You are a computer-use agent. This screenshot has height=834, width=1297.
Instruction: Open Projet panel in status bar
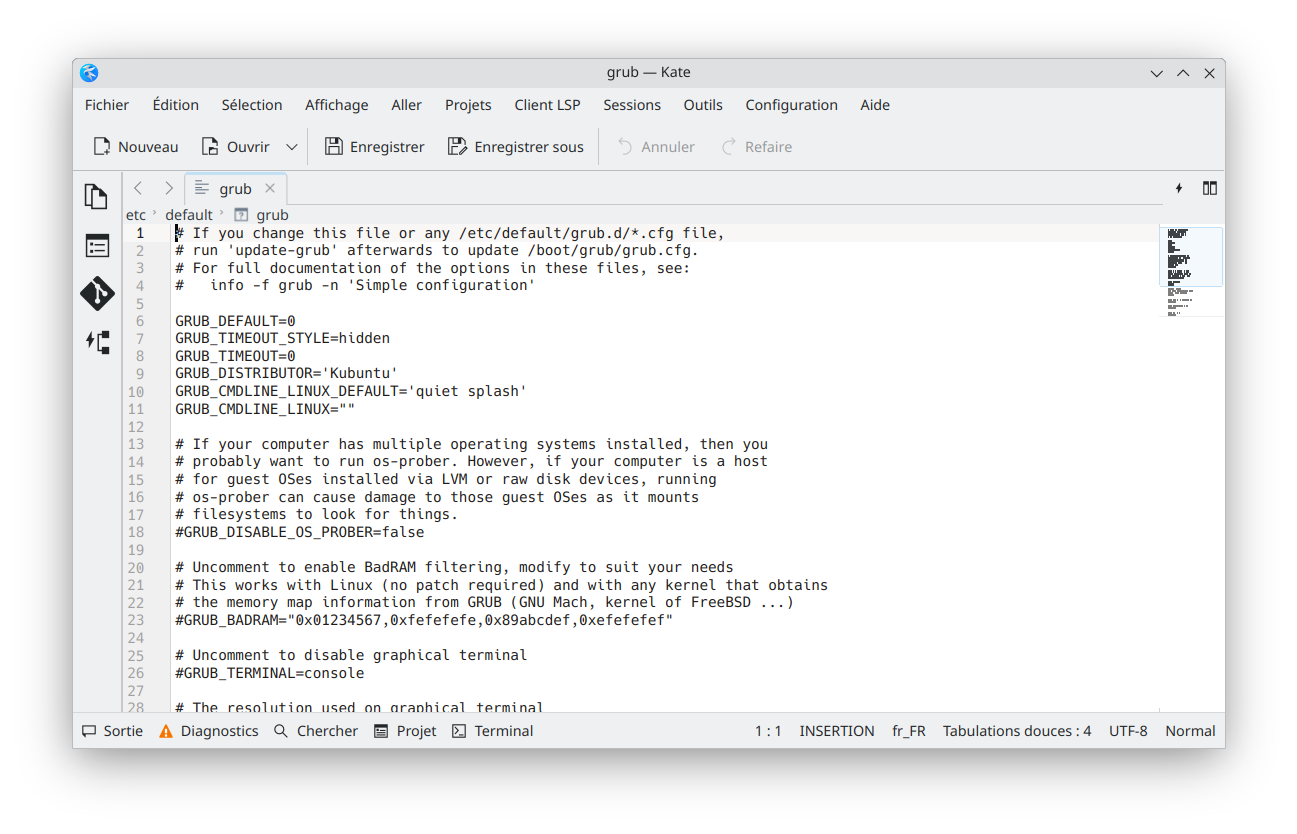(x=405, y=731)
